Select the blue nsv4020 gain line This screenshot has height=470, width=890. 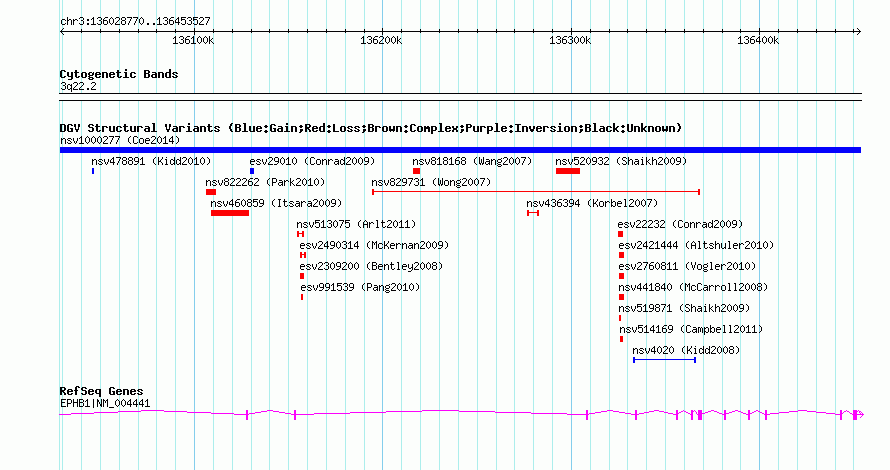(665, 360)
